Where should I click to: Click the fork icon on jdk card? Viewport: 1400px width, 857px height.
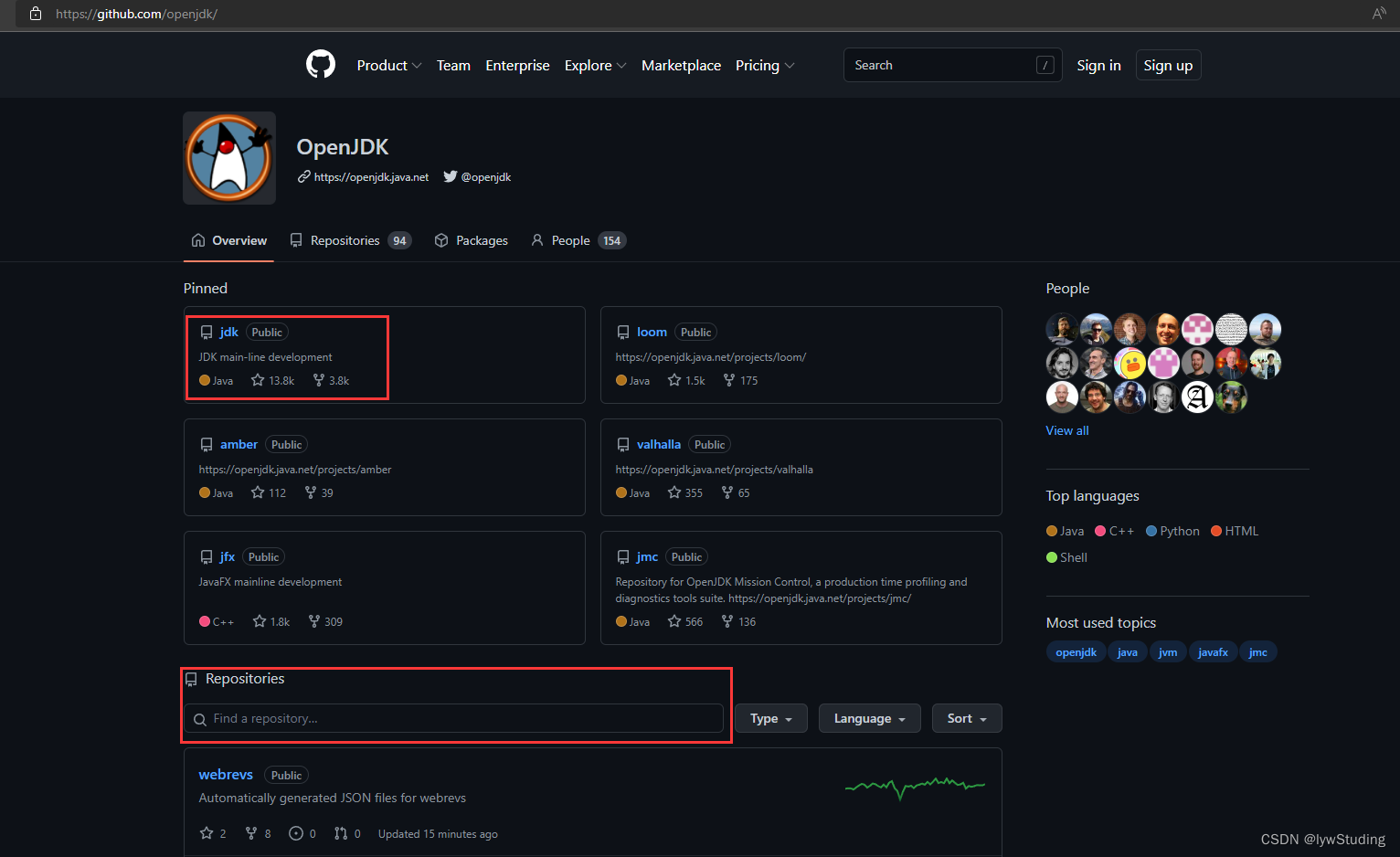pyautogui.click(x=319, y=380)
